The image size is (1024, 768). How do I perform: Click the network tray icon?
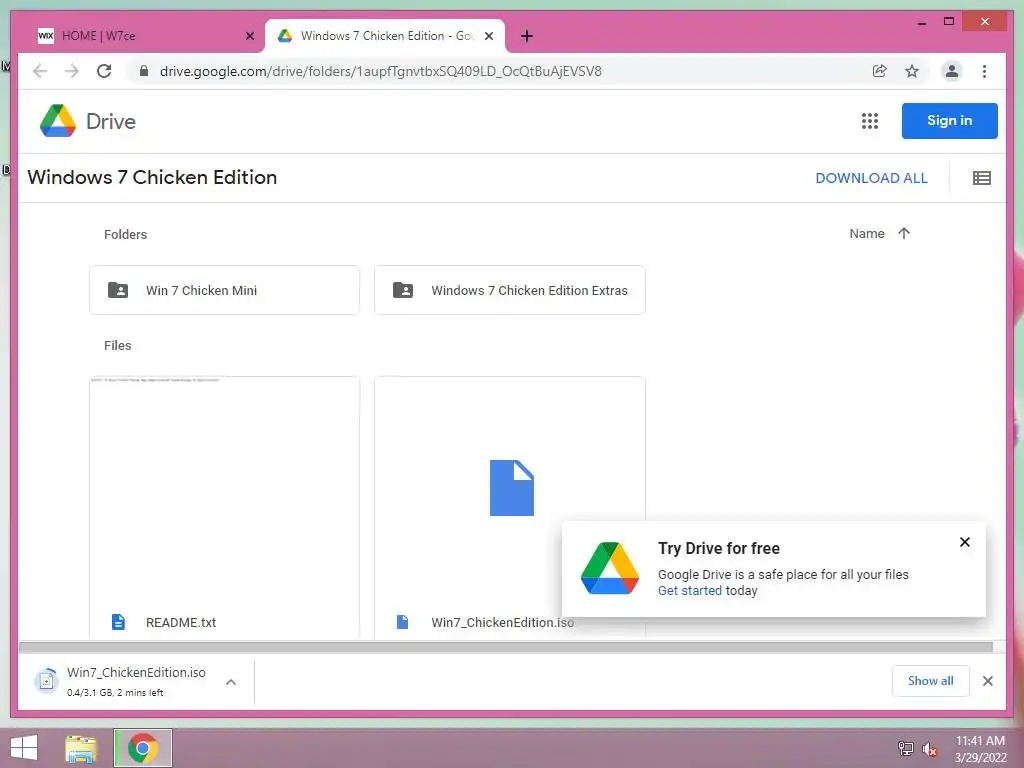[x=906, y=748]
